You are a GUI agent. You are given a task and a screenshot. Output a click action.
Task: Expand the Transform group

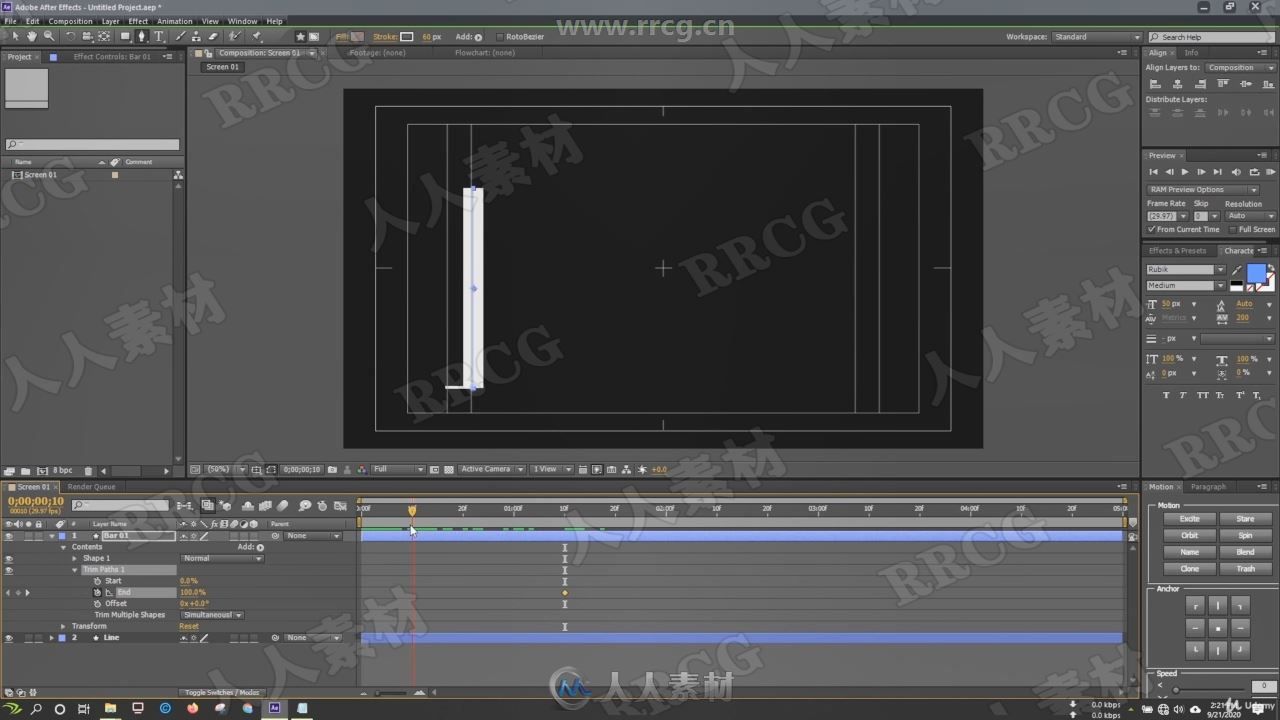(63, 626)
